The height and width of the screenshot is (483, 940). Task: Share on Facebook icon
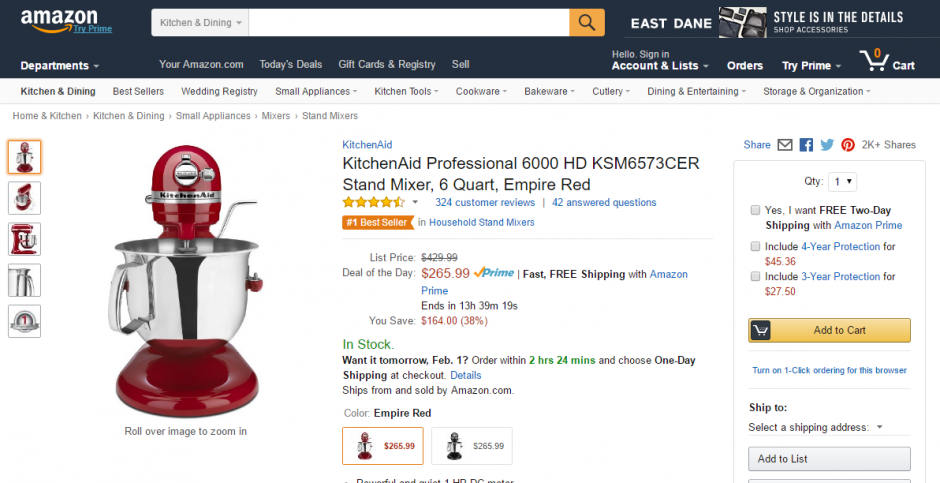pos(806,145)
